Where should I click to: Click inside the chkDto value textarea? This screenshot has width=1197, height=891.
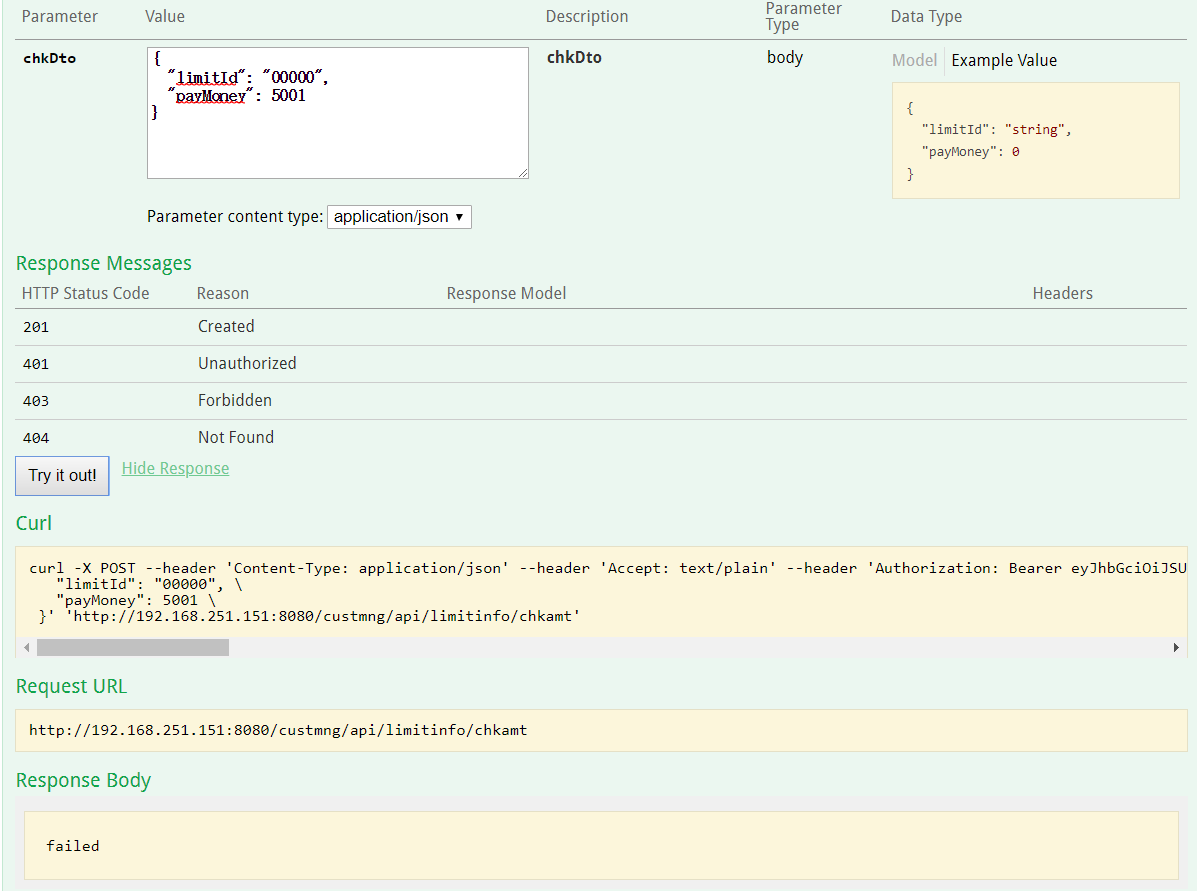[x=337, y=112]
